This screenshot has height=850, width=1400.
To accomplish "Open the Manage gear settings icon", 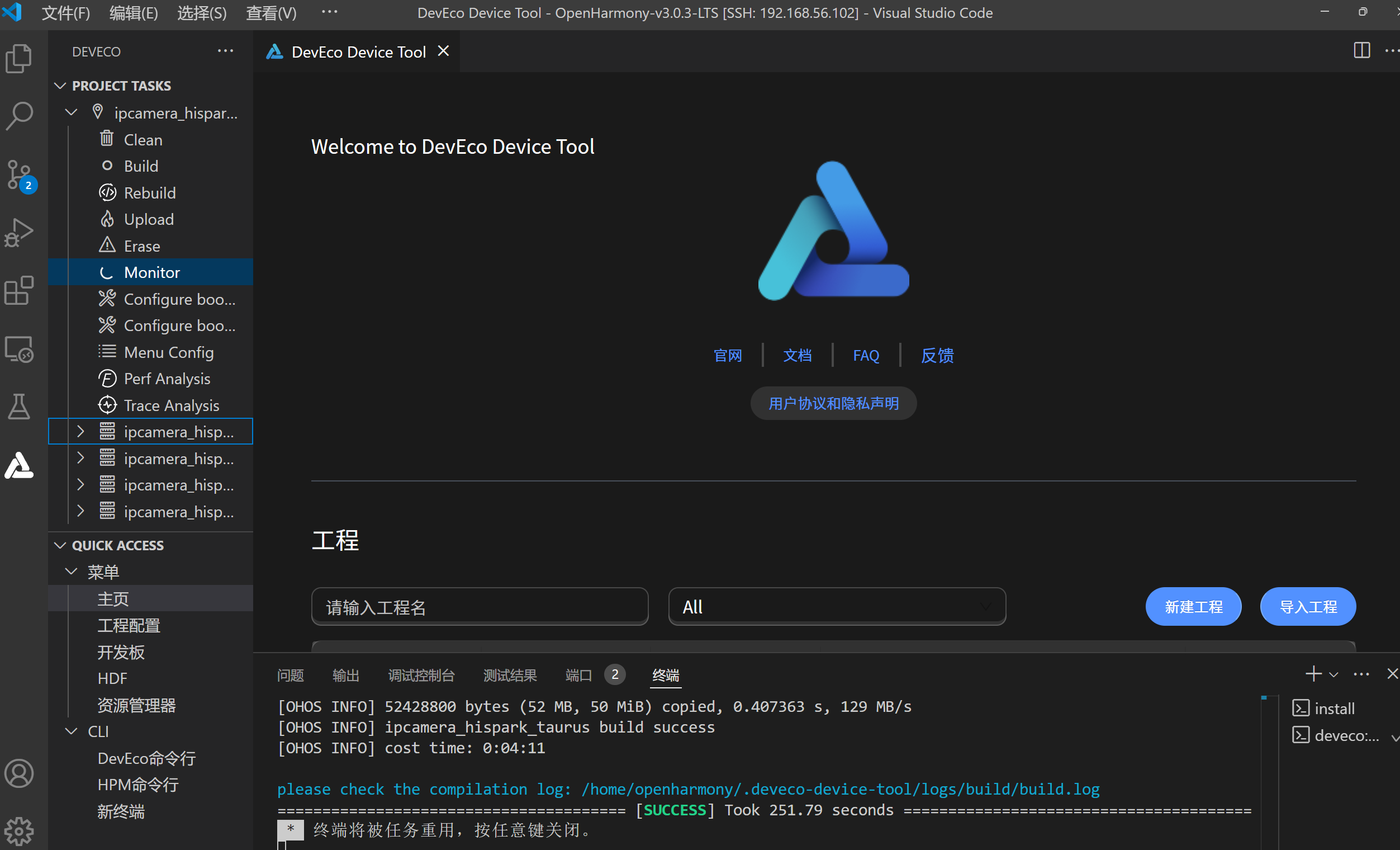I will coord(20,832).
